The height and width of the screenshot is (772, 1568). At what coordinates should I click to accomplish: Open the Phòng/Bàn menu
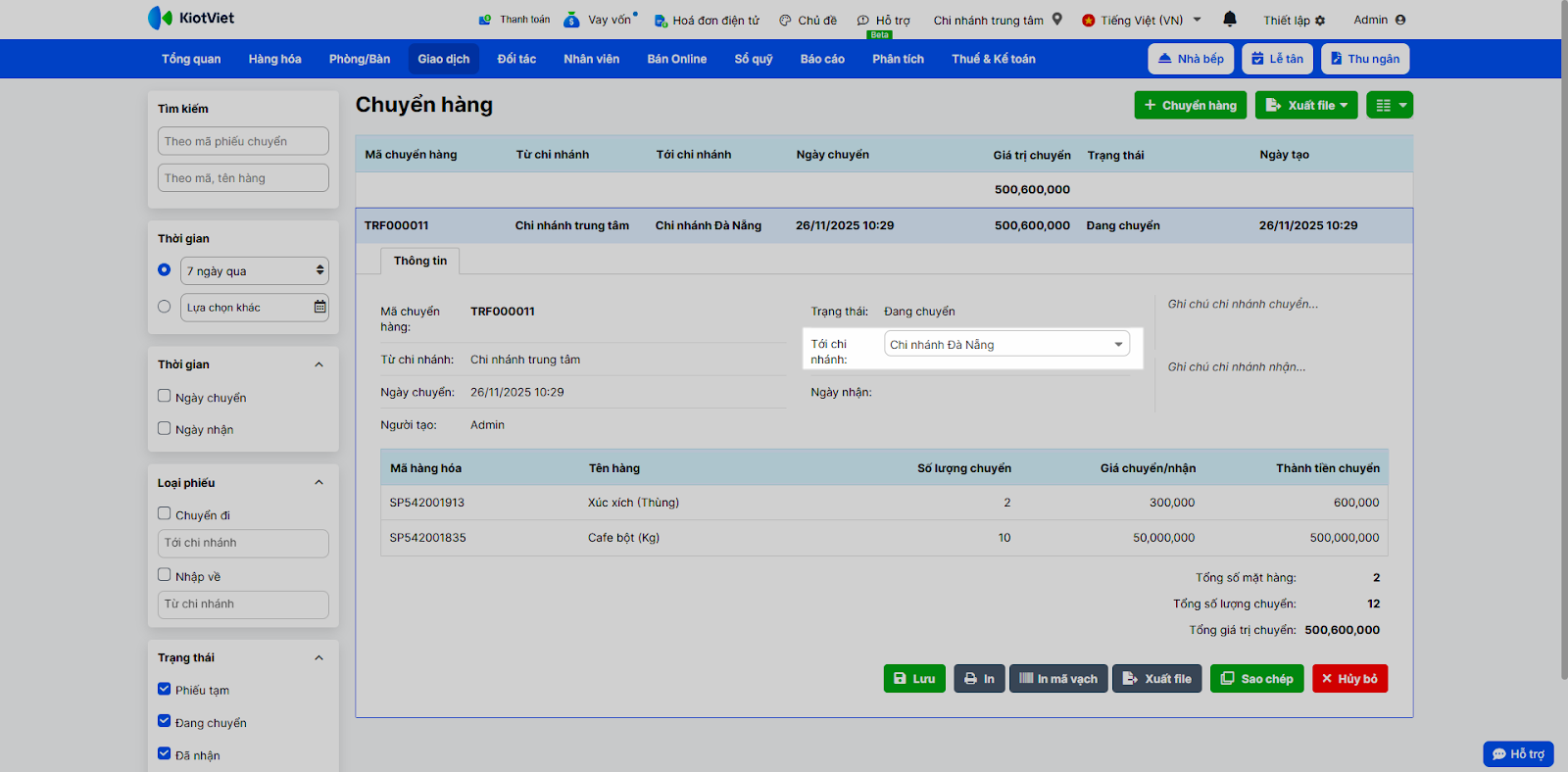tap(360, 59)
